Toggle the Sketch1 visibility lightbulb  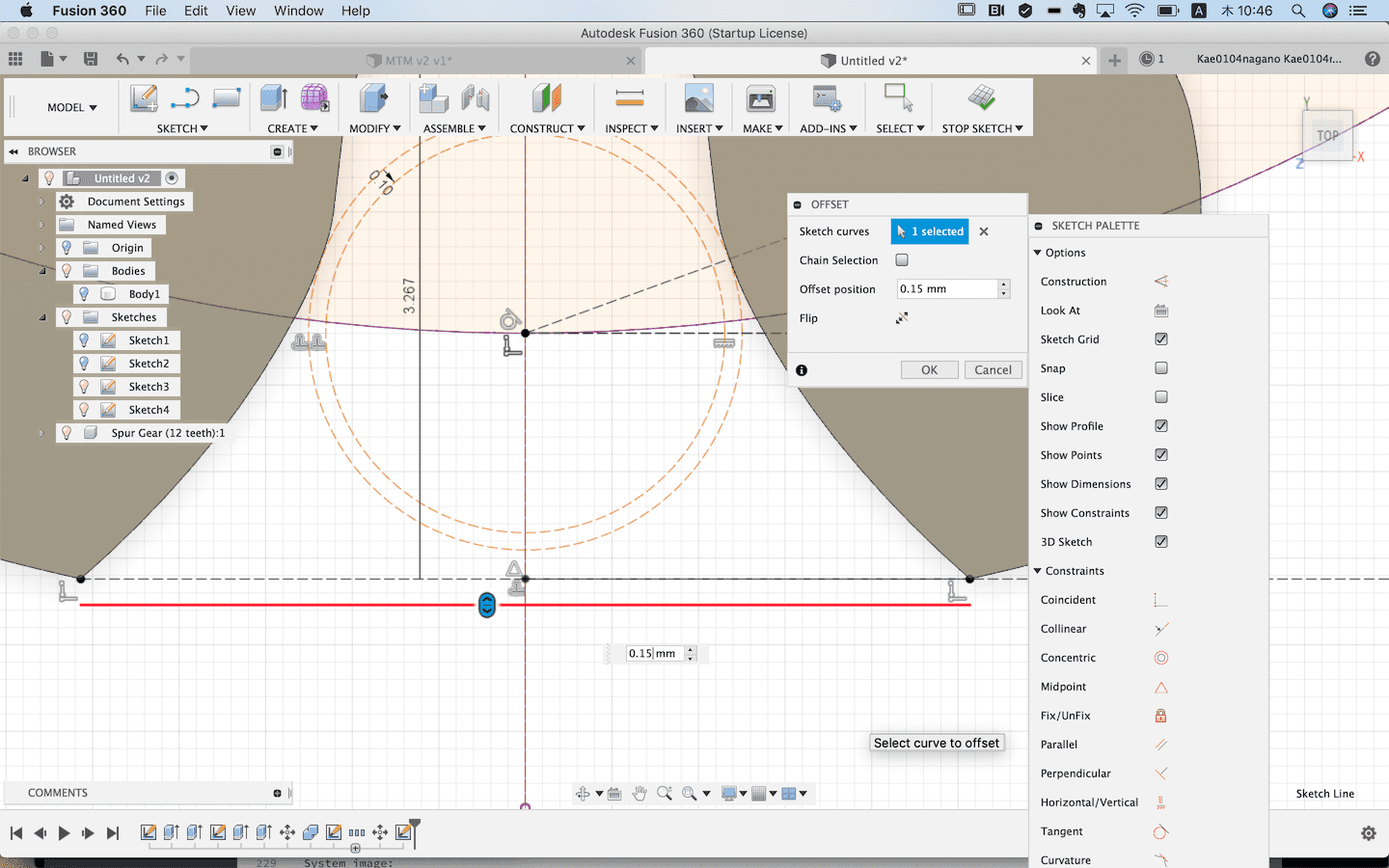click(x=84, y=340)
